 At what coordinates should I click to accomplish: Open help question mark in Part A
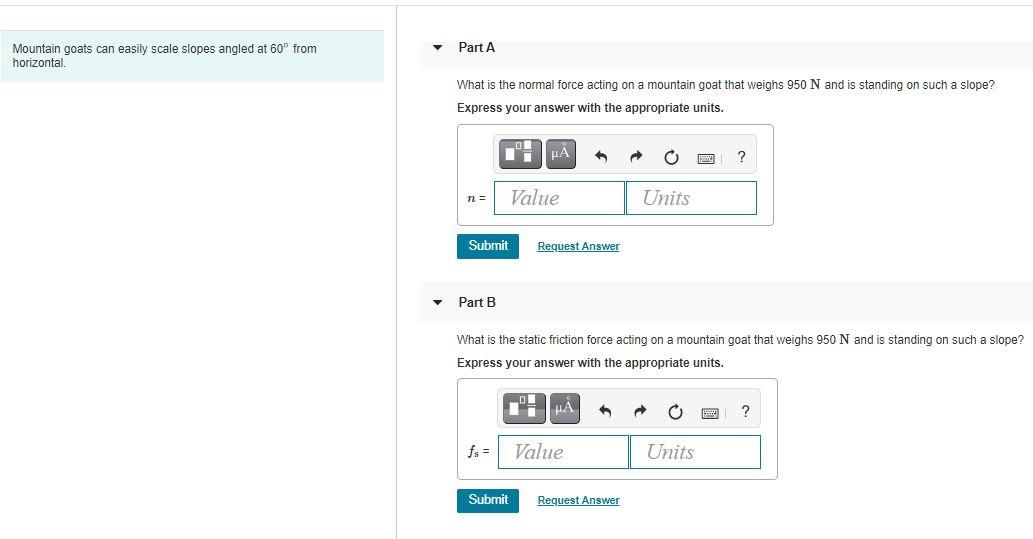pos(742,157)
